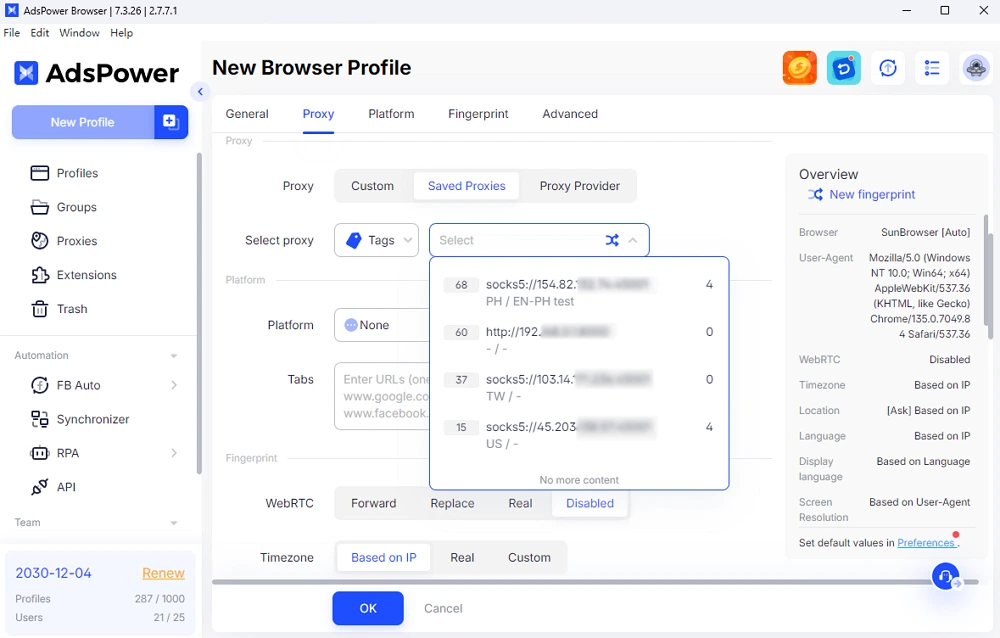Expand the RPA submenu arrow
The image size is (1000, 638).
(x=174, y=453)
